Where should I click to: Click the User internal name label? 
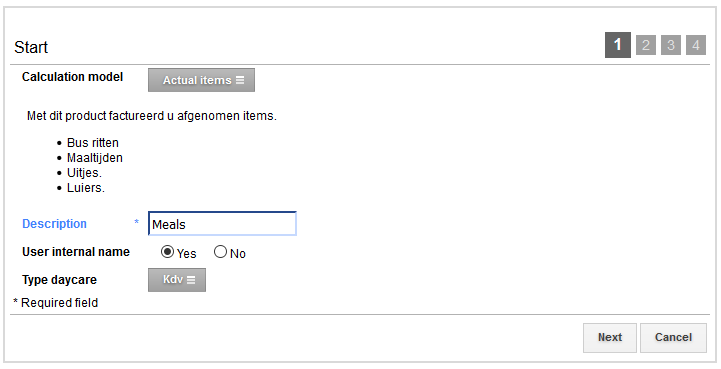(x=76, y=252)
